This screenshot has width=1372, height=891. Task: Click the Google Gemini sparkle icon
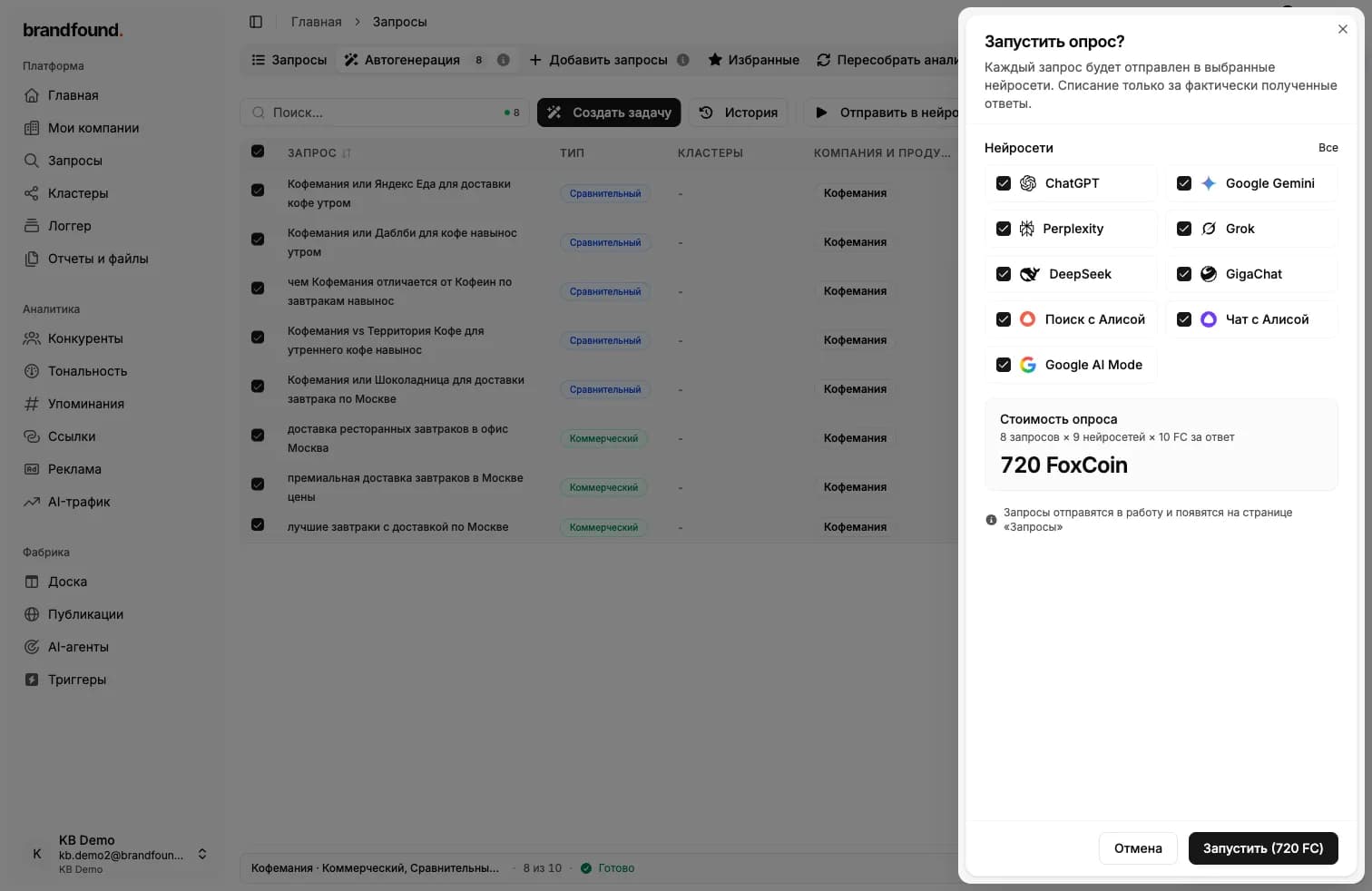pyautogui.click(x=1209, y=183)
